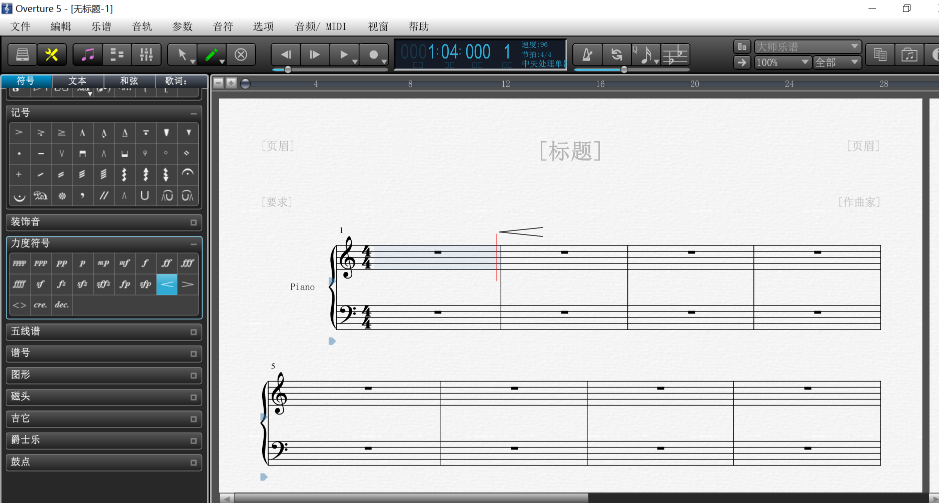Expand the 五线谱 panel
This screenshot has width=939, height=503.
coord(104,331)
